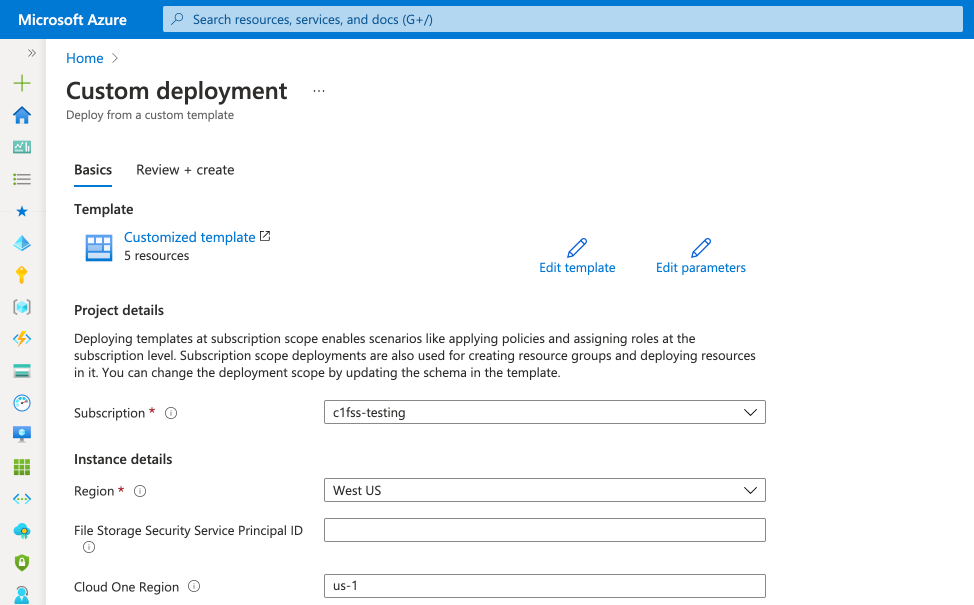Click the File Storage Security Service Principal ID field
The width and height of the screenshot is (974, 605).
(544, 530)
